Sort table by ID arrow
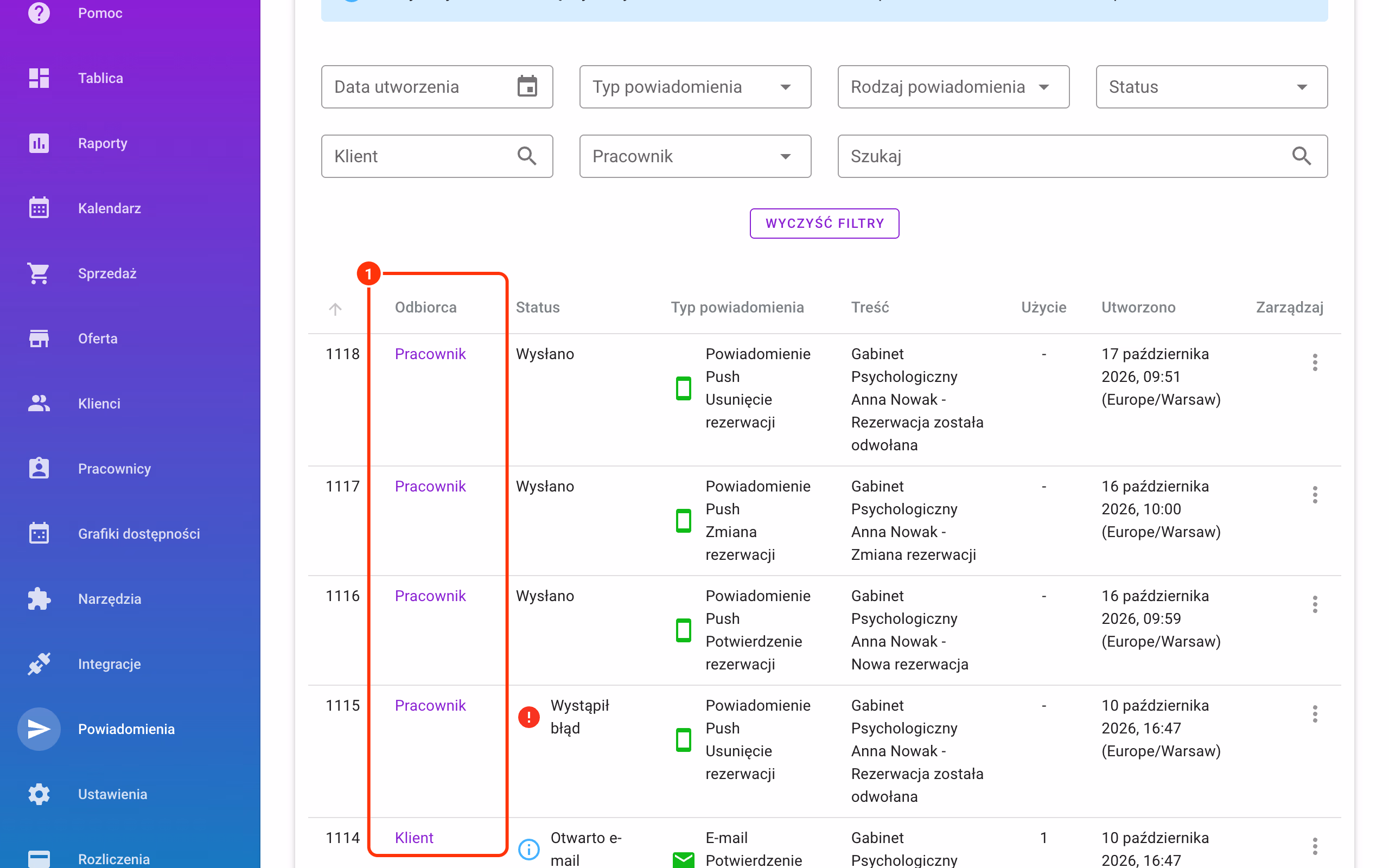1389x868 pixels. (x=335, y=309)
